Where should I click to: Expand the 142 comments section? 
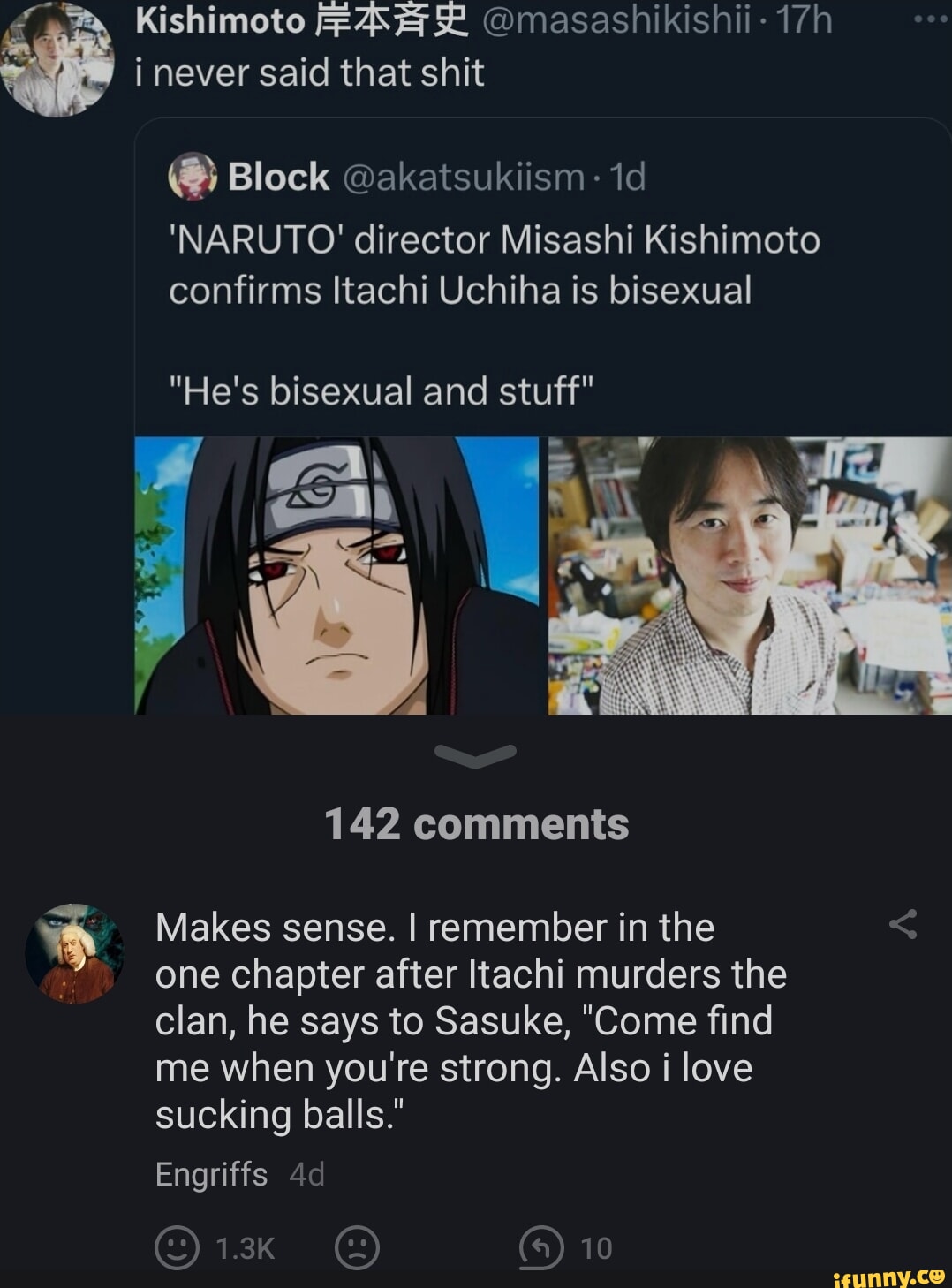pyautogui.click(x=476, y=825)
